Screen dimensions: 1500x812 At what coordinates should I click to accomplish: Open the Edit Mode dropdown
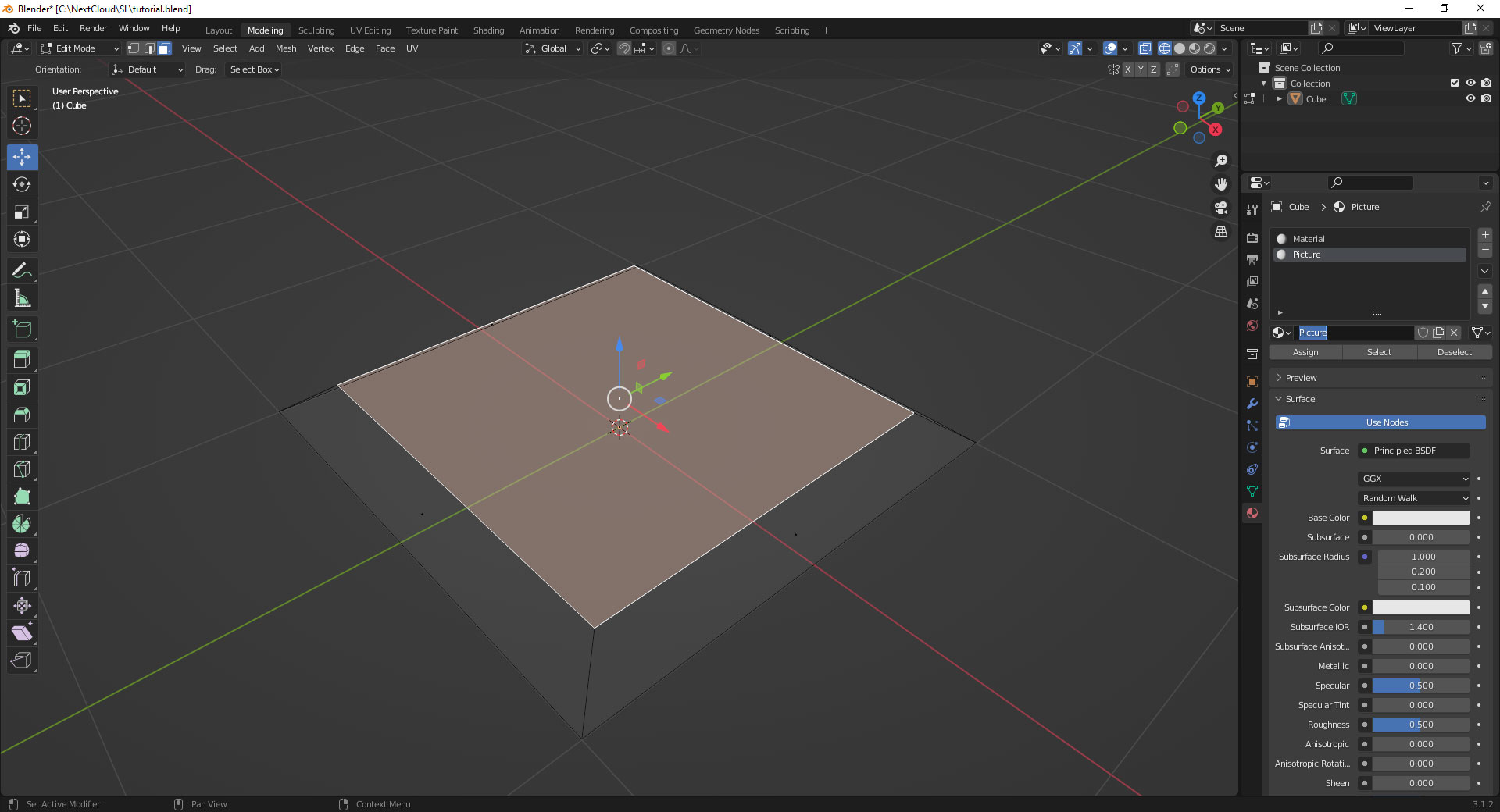[x=80, y=48]
